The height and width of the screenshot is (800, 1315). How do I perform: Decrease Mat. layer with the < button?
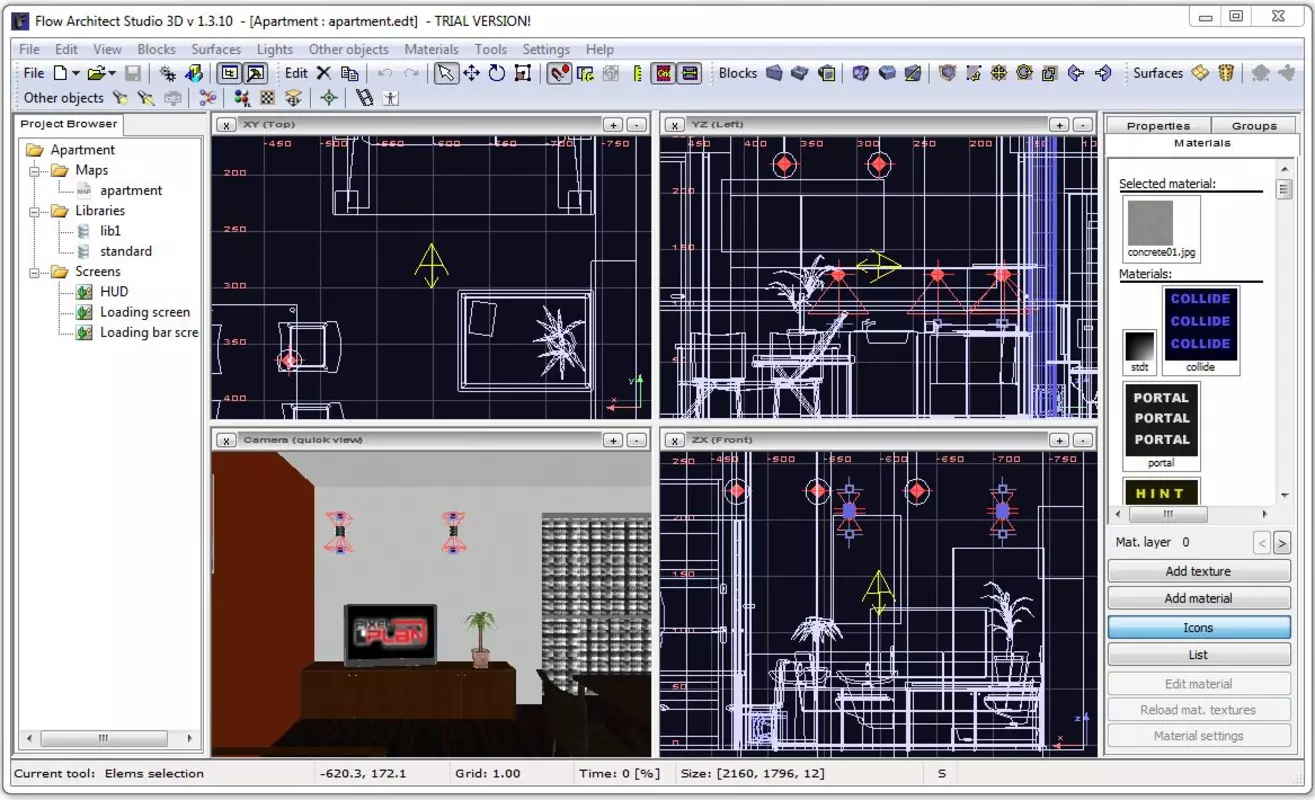point(1263,542)
